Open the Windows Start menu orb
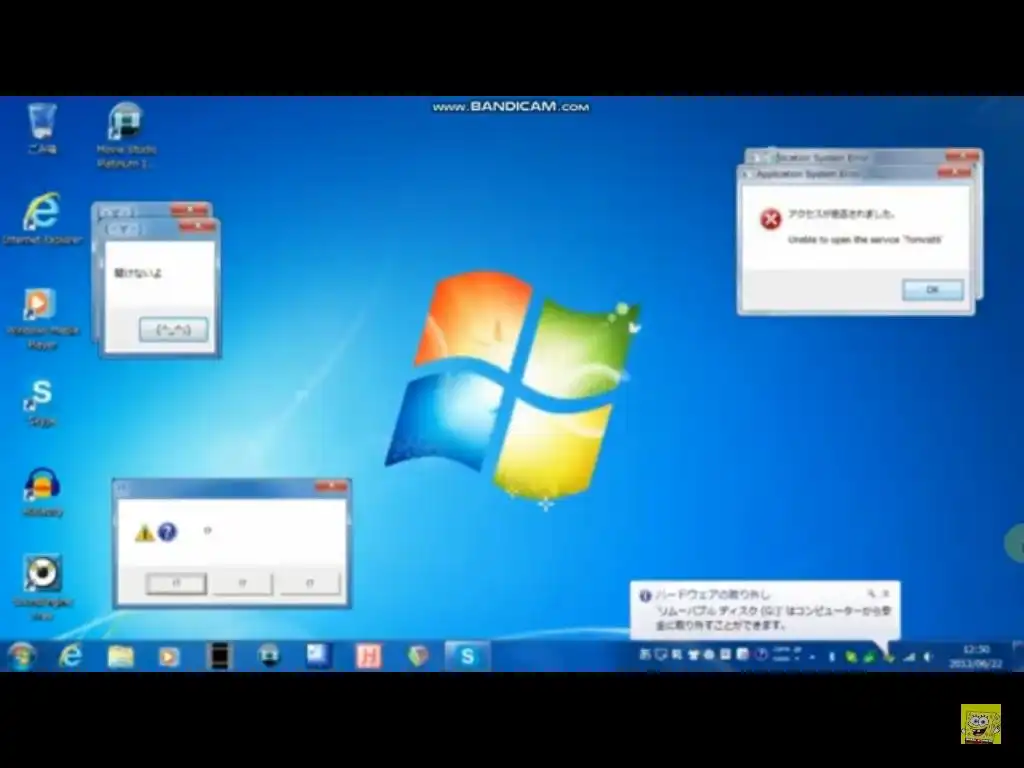The image size is (1024, 768). [x=22, y=656]
